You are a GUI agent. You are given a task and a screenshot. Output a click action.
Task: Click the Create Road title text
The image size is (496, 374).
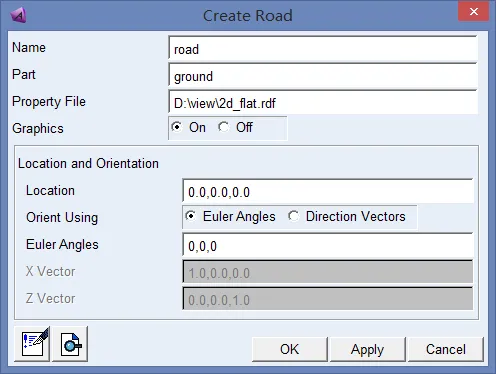point(248,16)
